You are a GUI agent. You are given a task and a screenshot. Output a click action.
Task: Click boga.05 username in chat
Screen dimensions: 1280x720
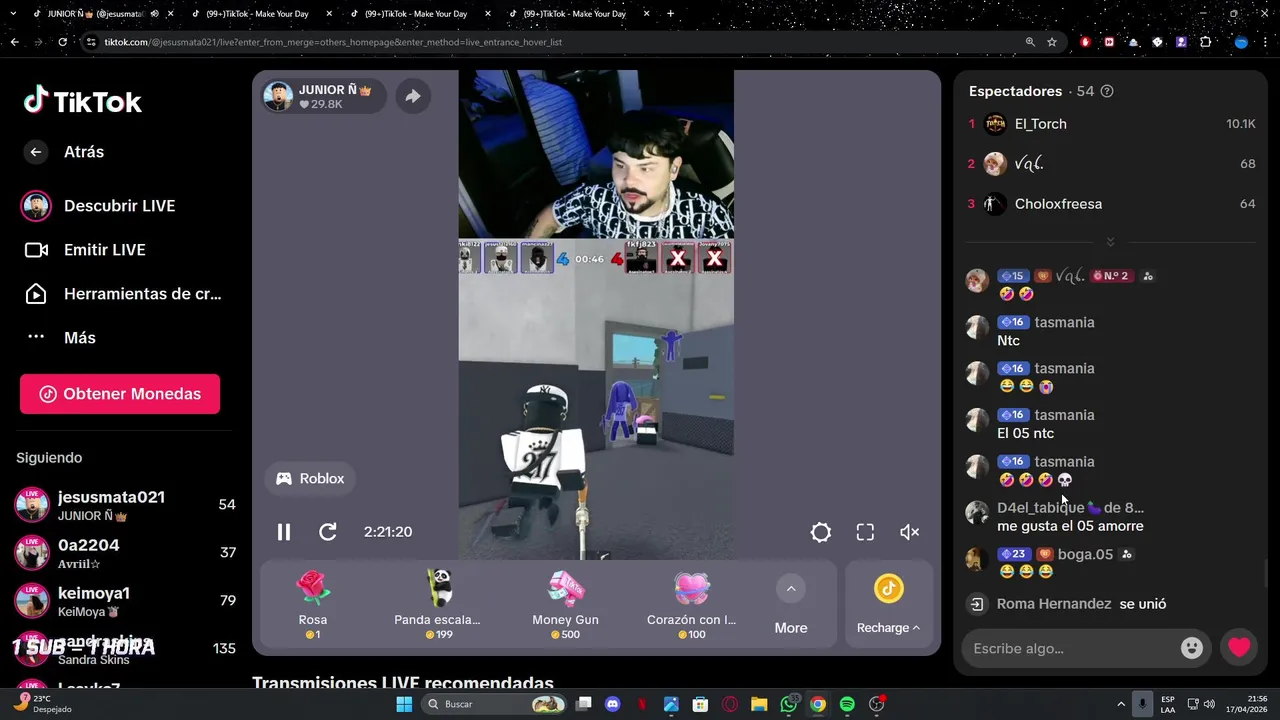[x=1085, y=554]
